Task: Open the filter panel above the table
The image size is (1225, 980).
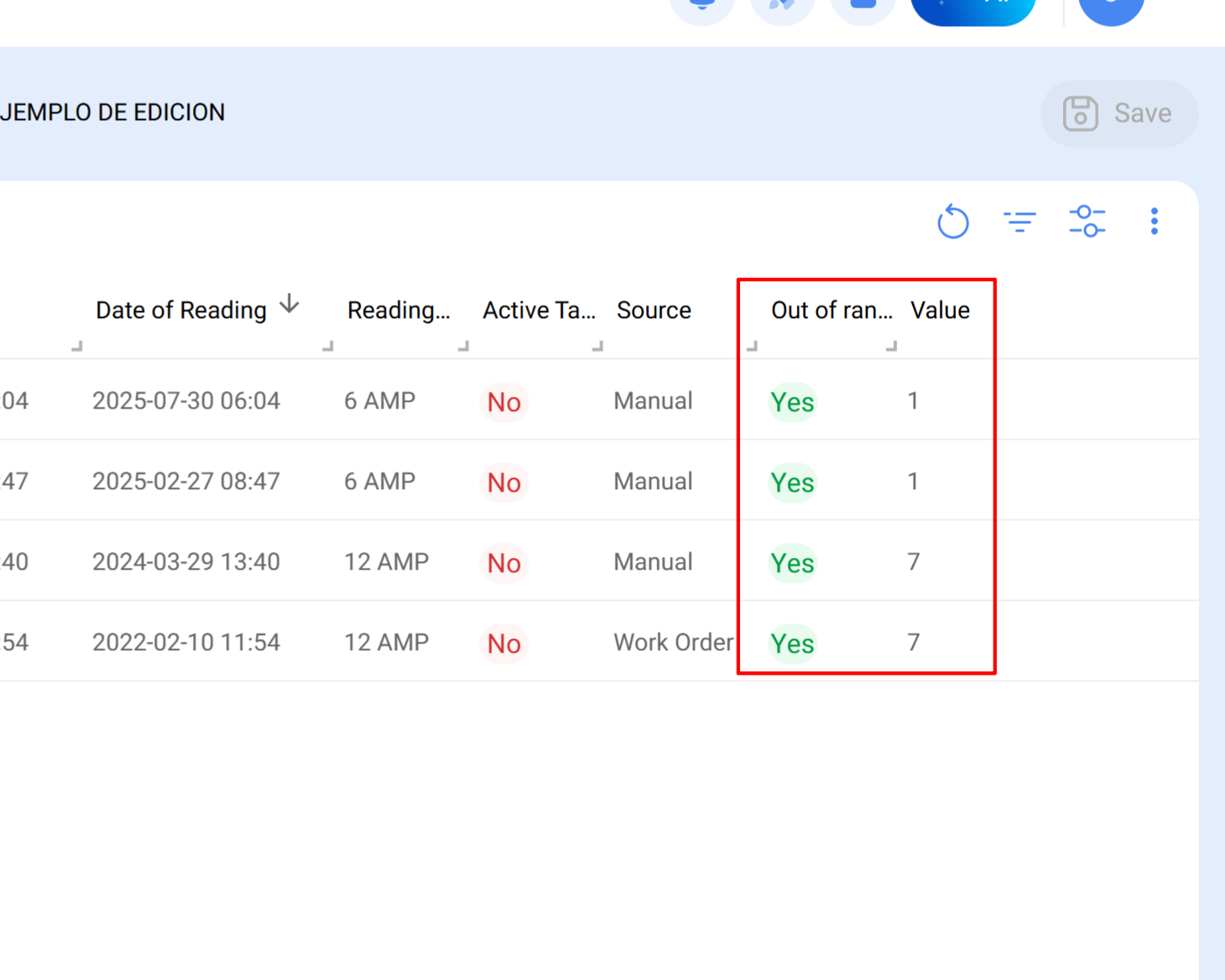Action: pyautogui.click(x=1020, y=222)
